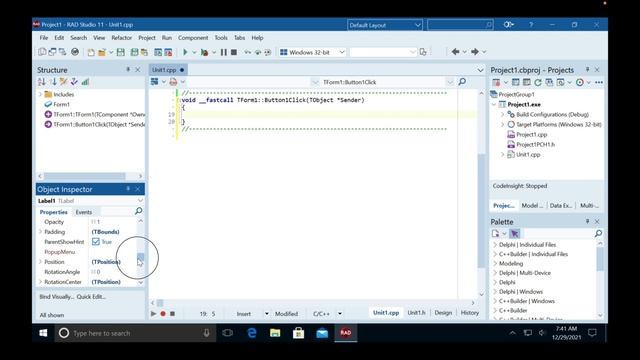This screenshot has height=360, width=640.
Task: Open the C/C++ language dropdown in status bar
Action: point(340,313)
